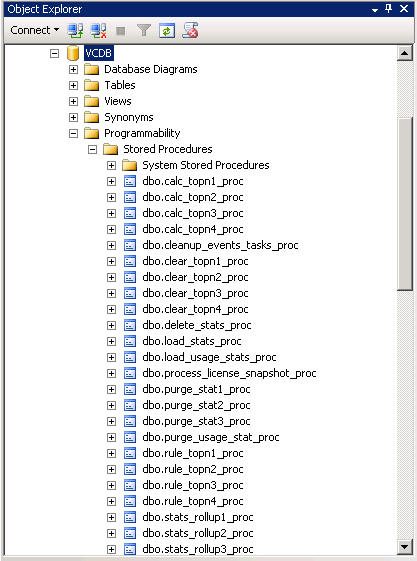Select the VCDB database cylinder icon

tap(73, 53)
